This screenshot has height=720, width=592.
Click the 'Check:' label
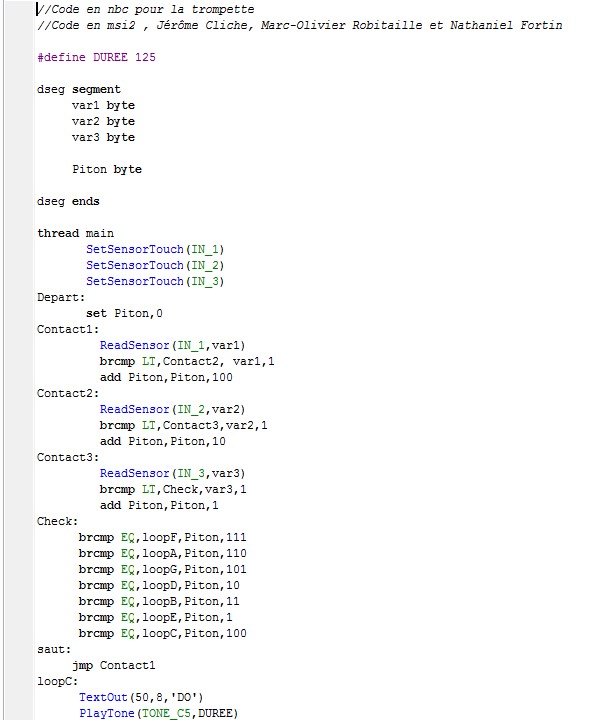coord(58,522)
